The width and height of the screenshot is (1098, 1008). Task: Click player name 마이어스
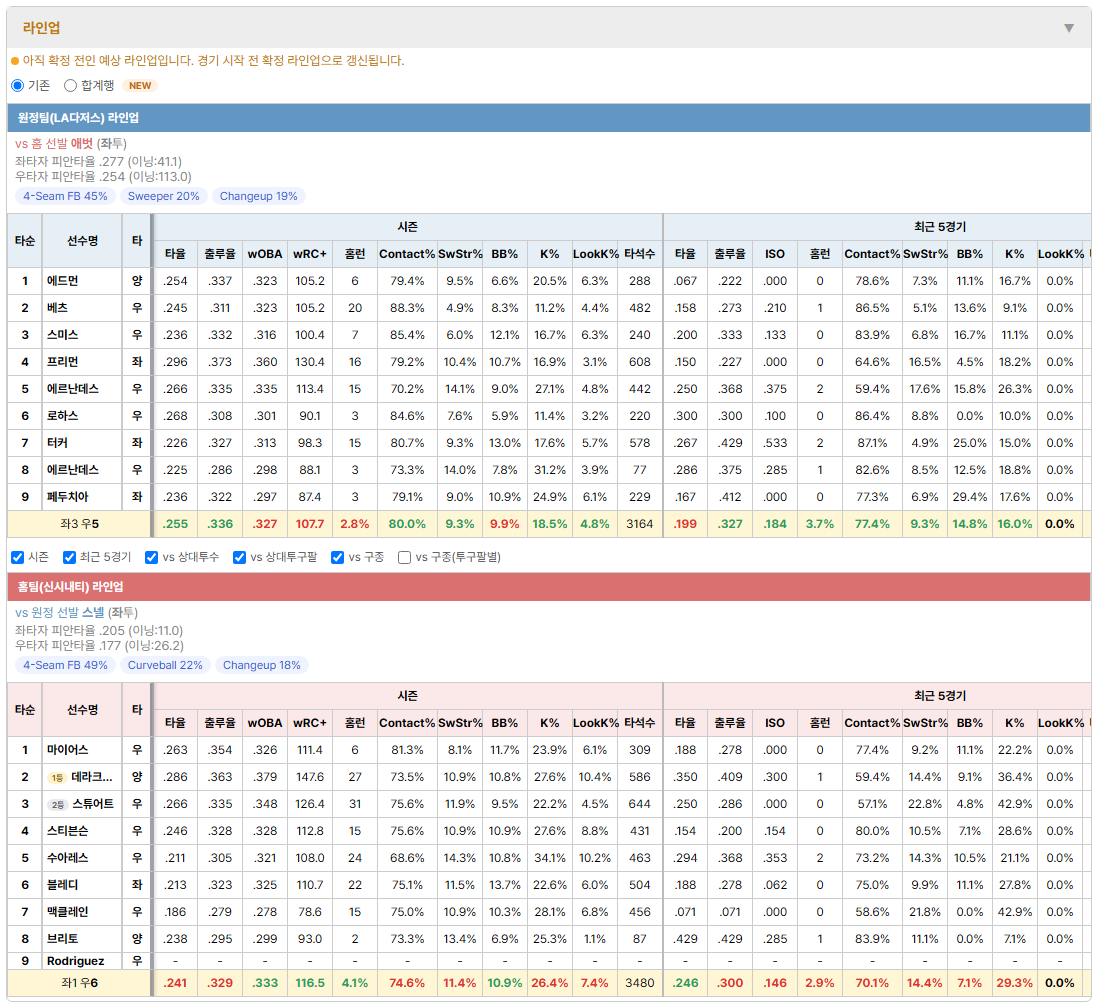67,750
